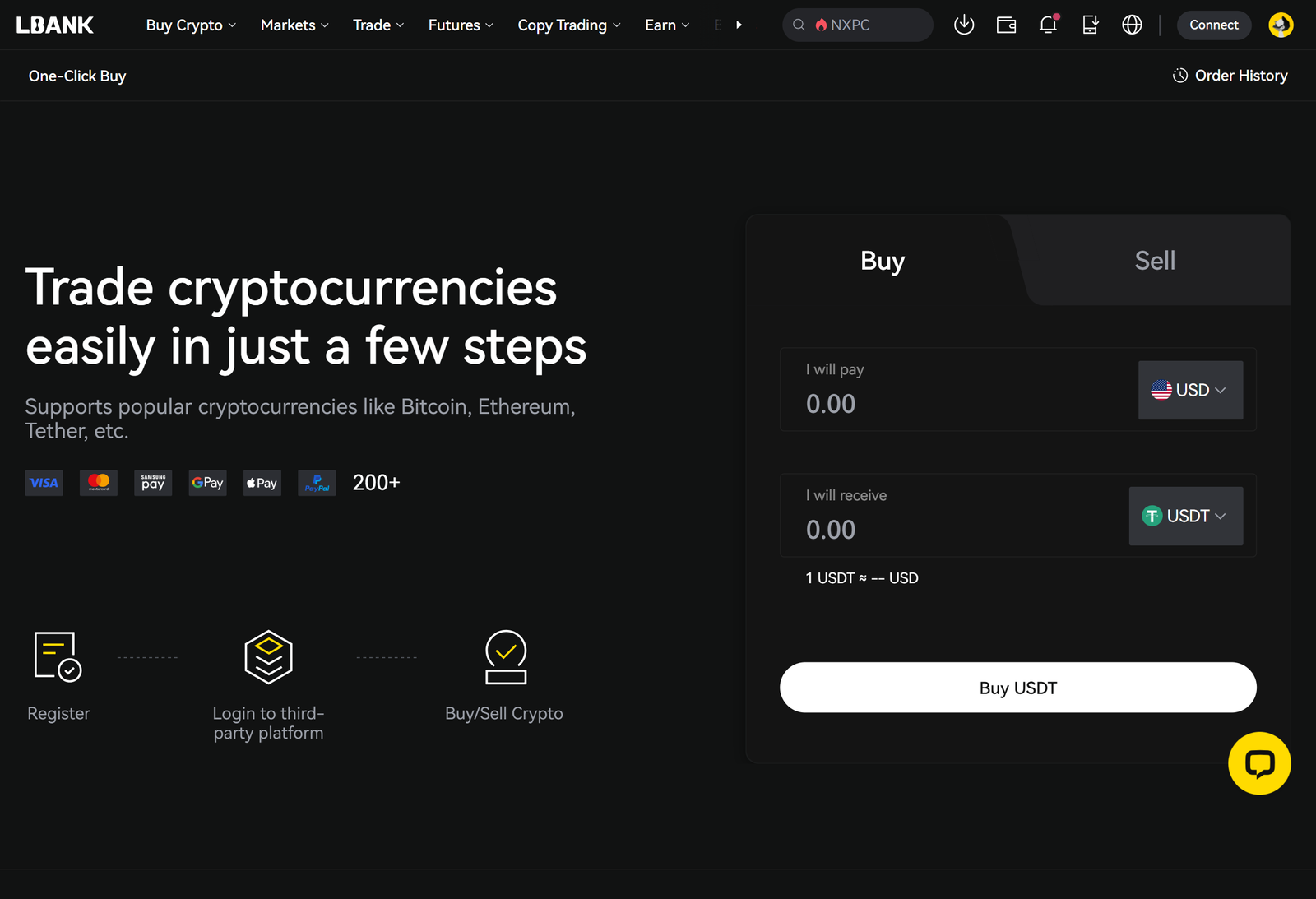
Task: Open the live chat support bubble
Action: coord(1259,763)
